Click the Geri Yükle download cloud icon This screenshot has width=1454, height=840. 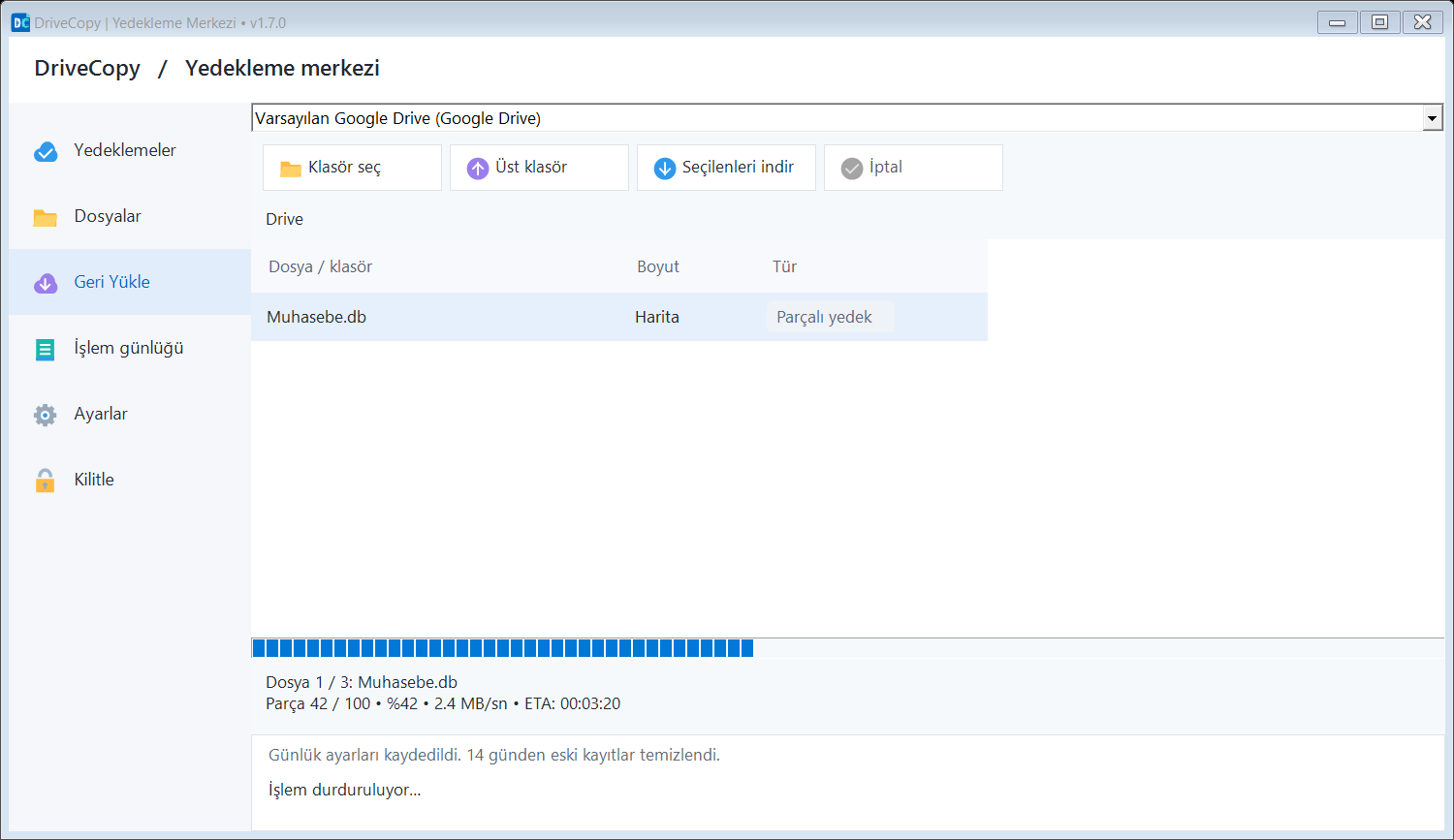[x=46, y=283]
